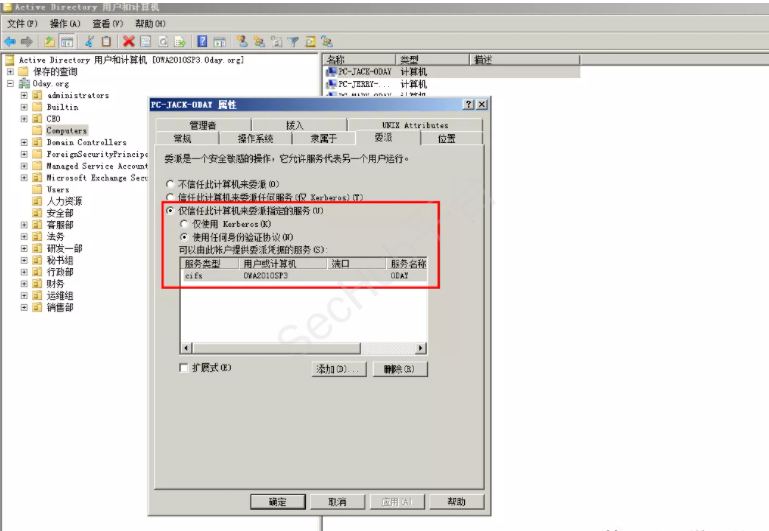Collapse the 0day.org domain node
The width and height of the screenshot is (769, 531).
10,84
